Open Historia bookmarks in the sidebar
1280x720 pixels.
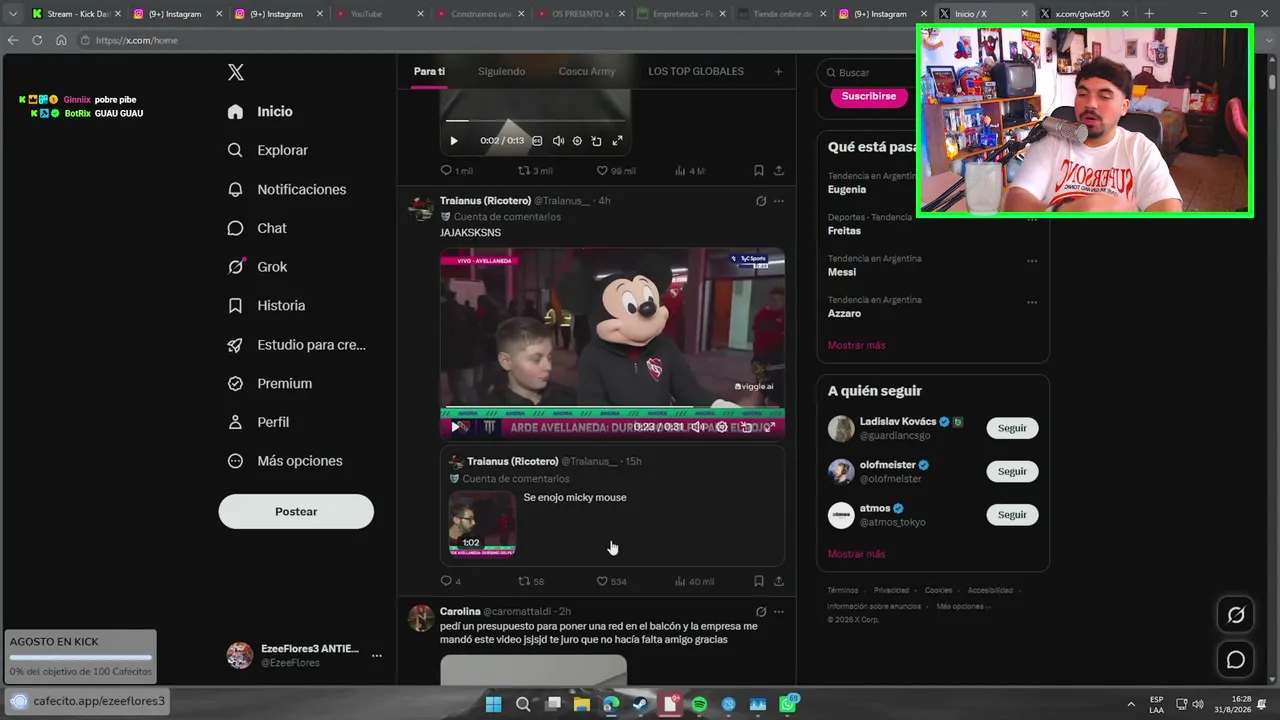[x=266, y=306]
